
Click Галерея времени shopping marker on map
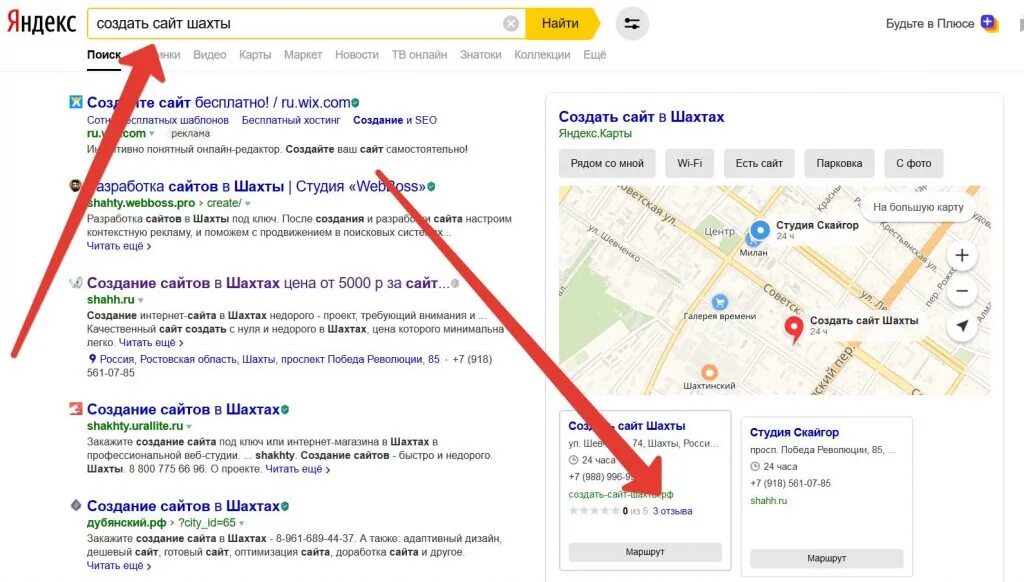tap(720, 302)
